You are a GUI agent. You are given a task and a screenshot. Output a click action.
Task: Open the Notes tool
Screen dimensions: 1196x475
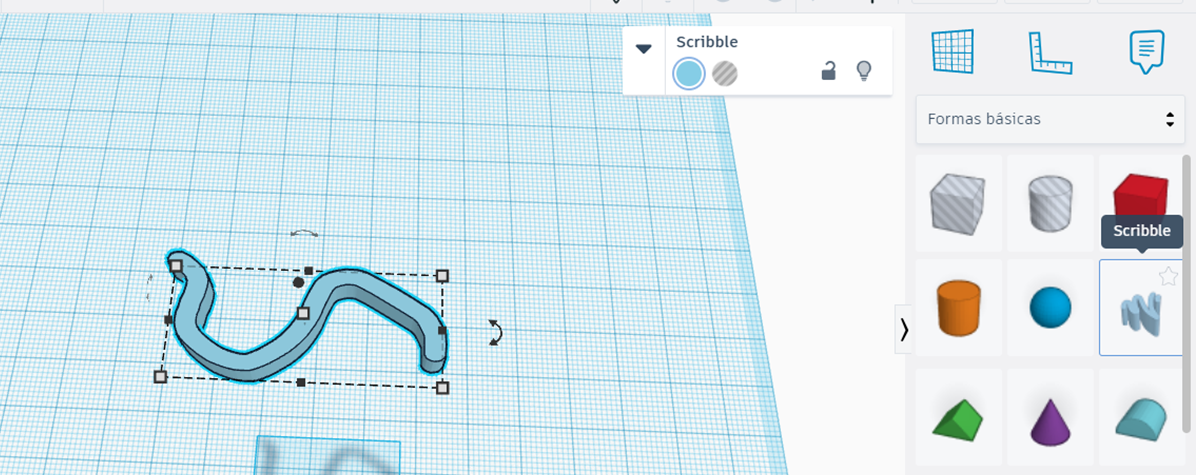[1146, 51]
